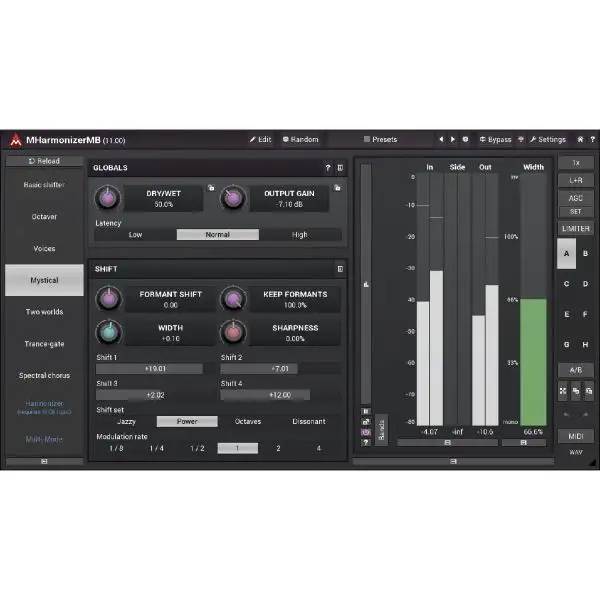This screenshot has height=600, width=600.
Task: Toggle the Bypass option
Action: [x=496, y=140]
